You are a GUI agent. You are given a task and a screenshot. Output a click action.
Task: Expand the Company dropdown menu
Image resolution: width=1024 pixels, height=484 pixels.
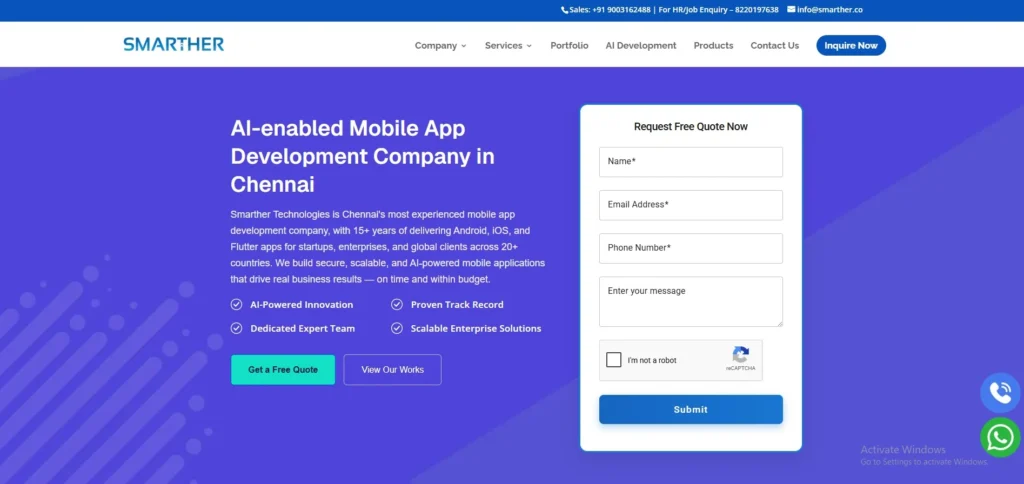pyautogui.click(x=441, y=46)
